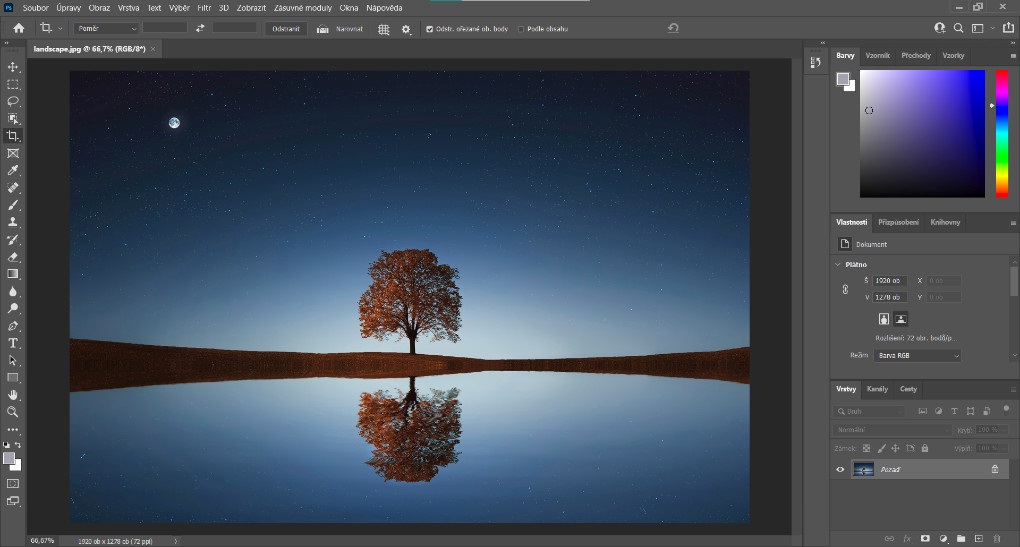The image size is (1020, 547).
Task: Open the Filtr menu
Action: (x=203, y=7)
